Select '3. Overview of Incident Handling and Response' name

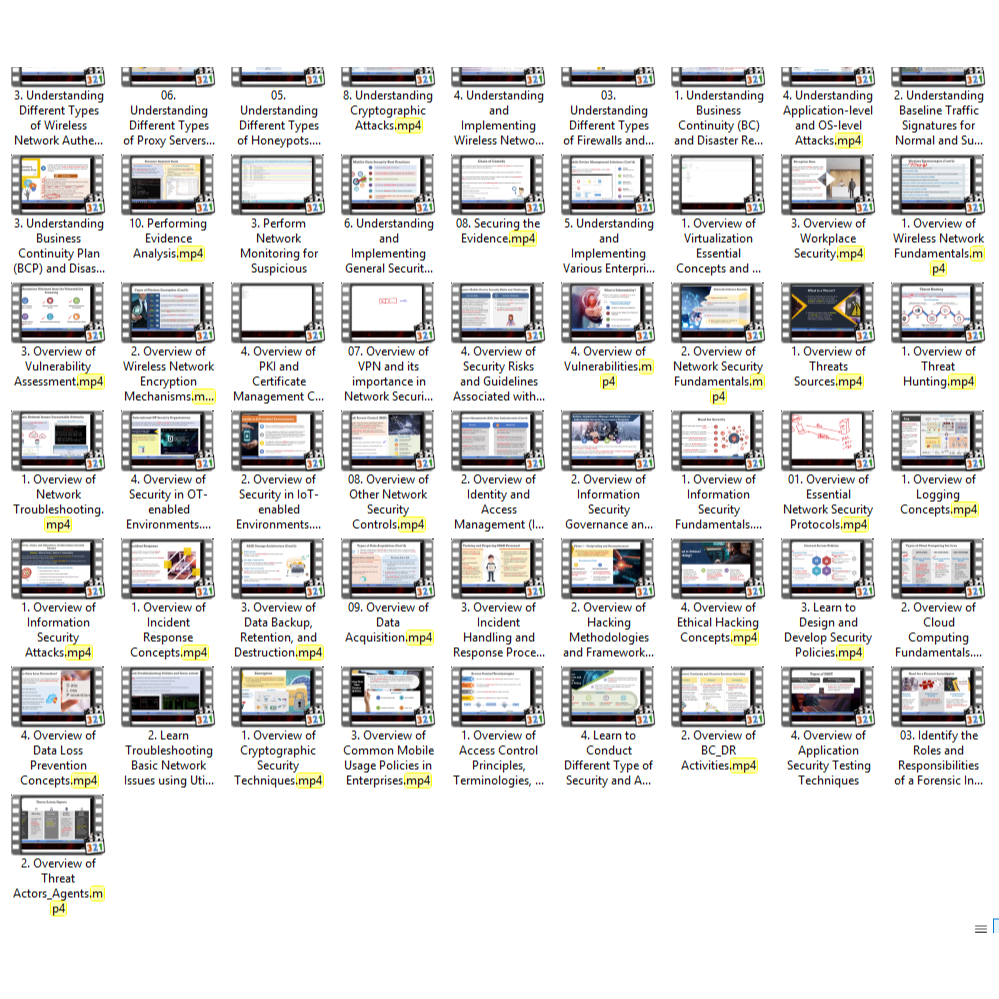tap(498, 630)
